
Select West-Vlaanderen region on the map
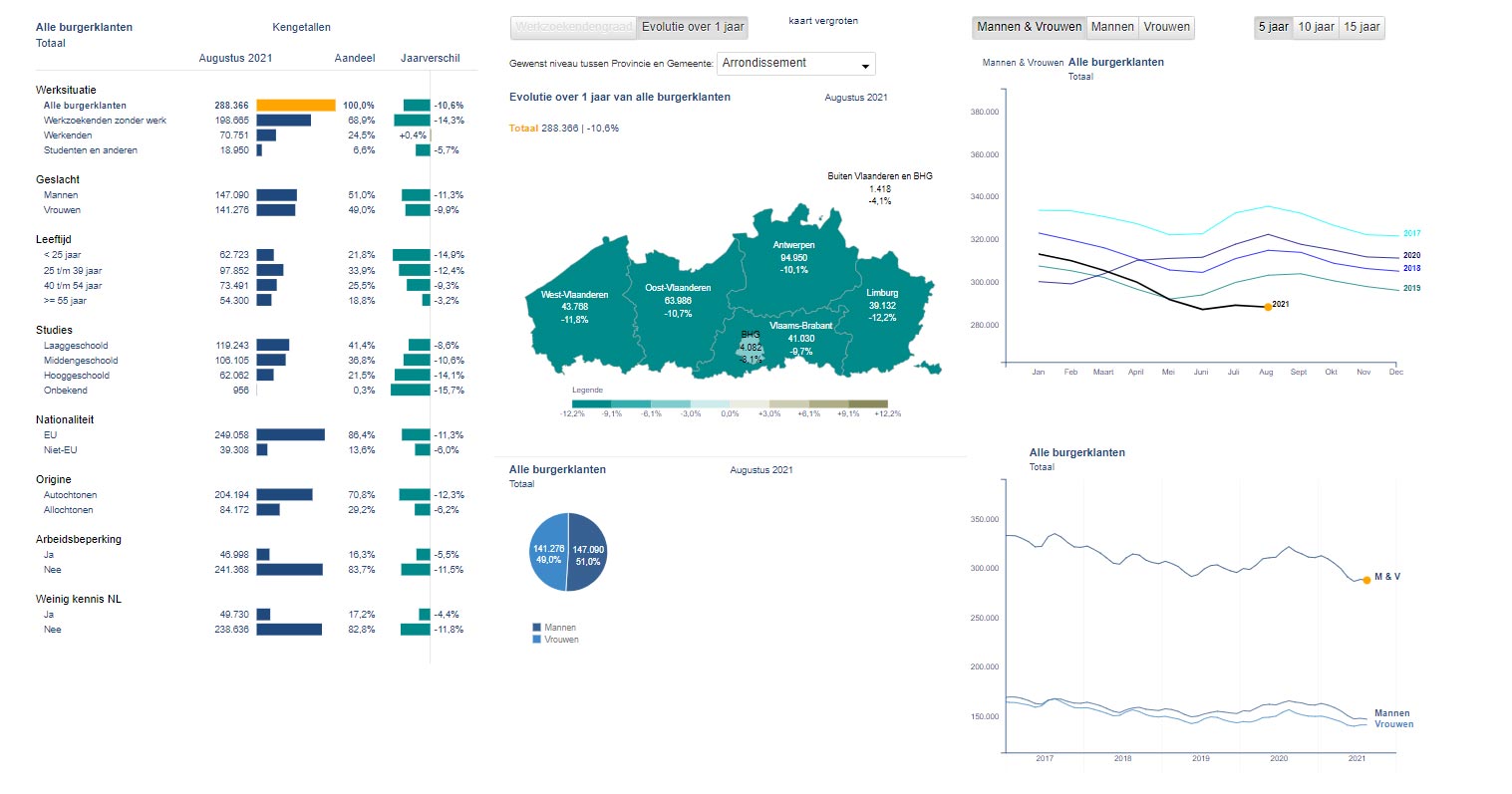[574, 307]
